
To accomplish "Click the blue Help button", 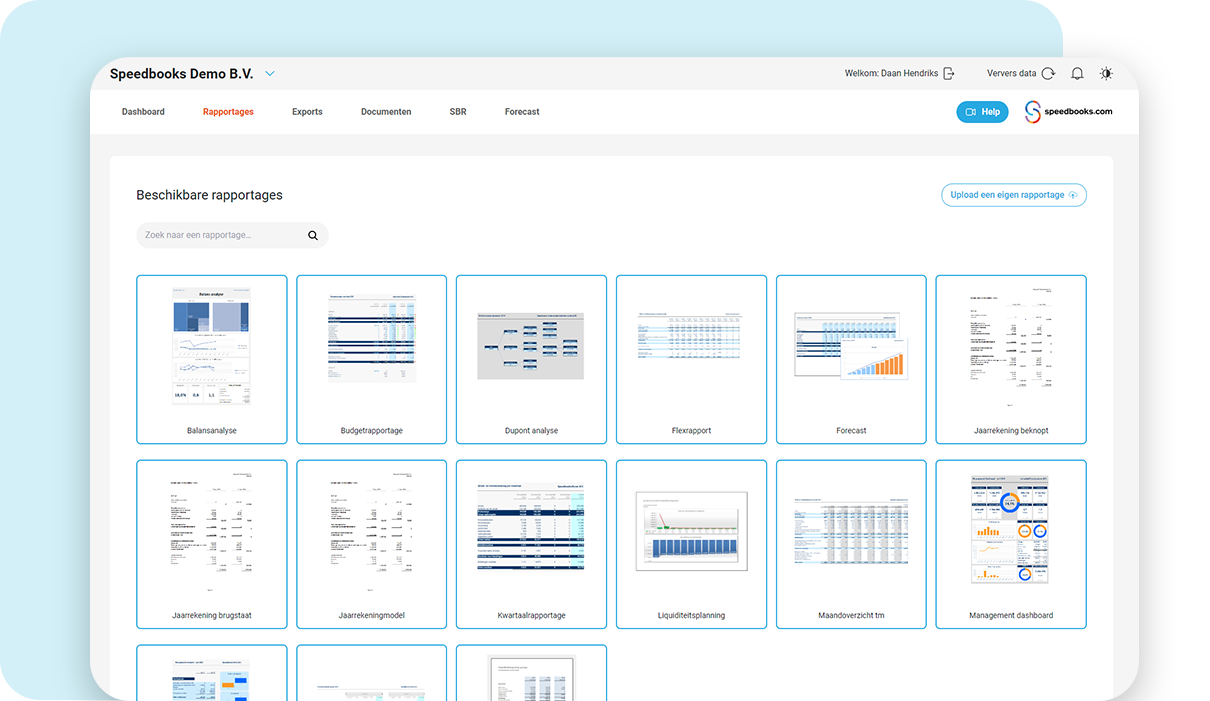I will click(982, 112).
